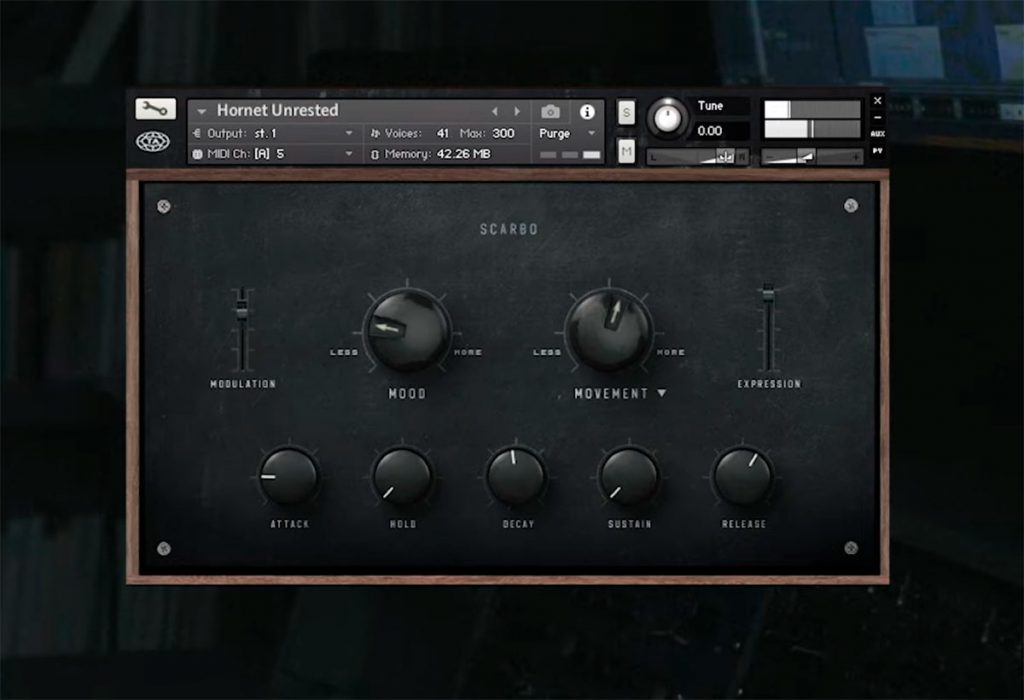Toggle the PV button in header

coord(878,151)
